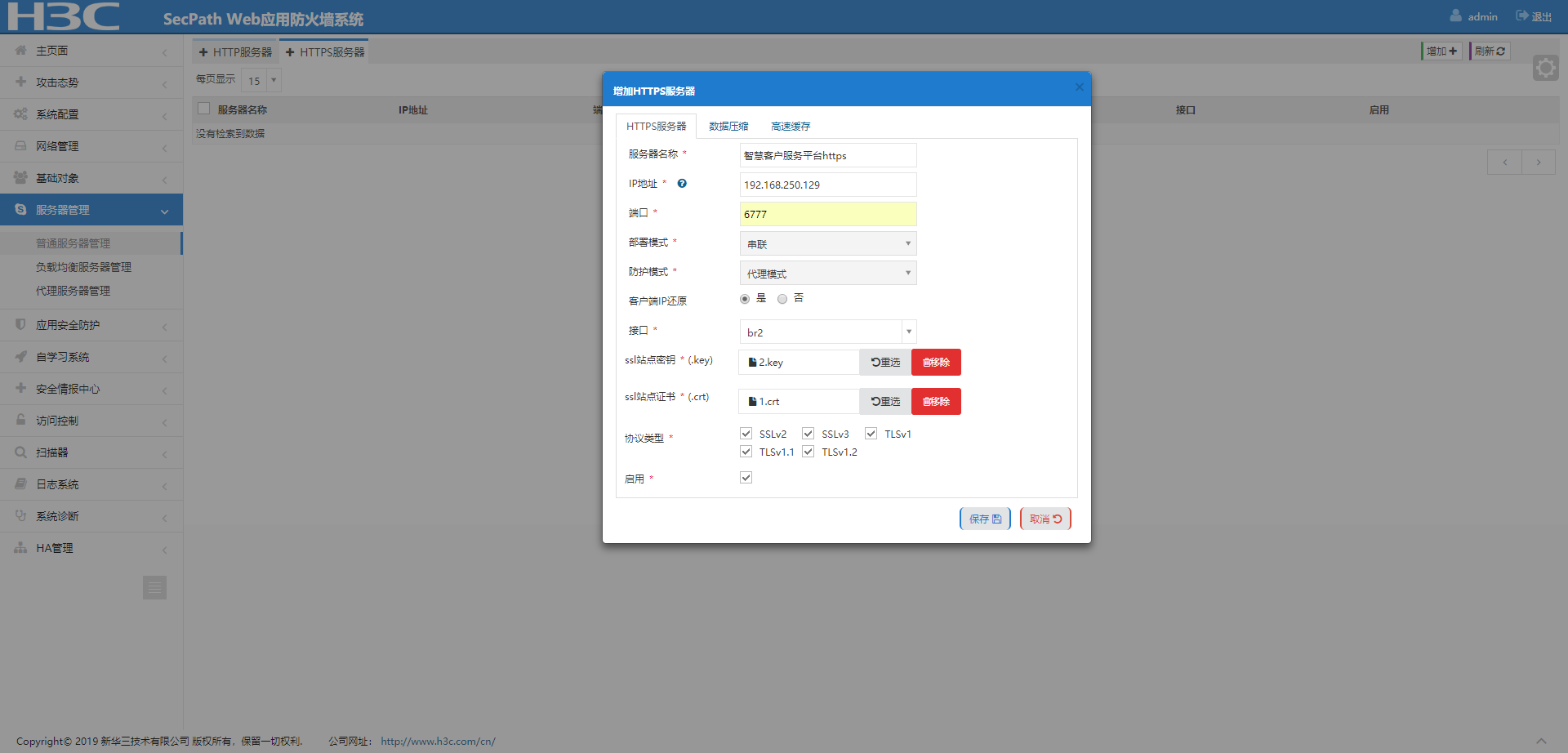
Task: Close the 增加HTTPS服务器 dialog
Action: tap(1080, 87)
